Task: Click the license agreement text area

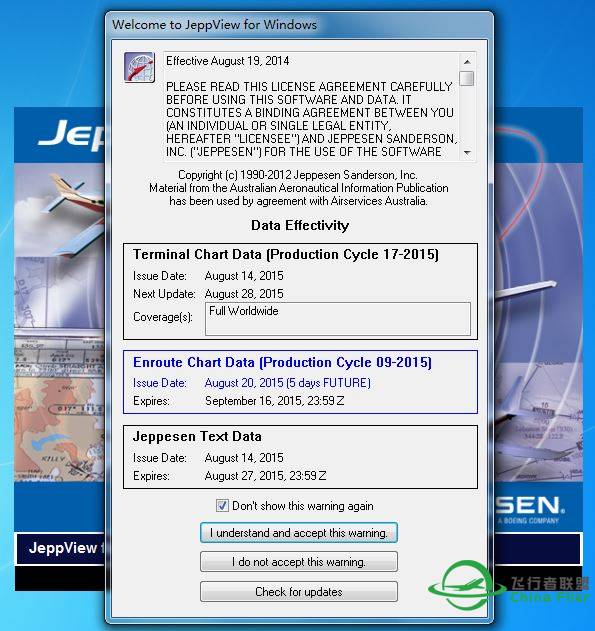Action: point(311,106)
